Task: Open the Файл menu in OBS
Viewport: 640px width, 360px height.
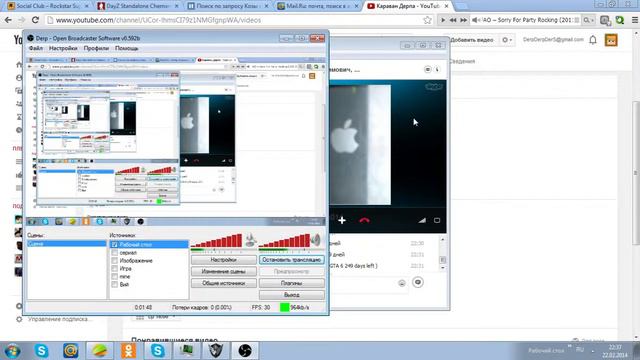Action: coord(36,48)
